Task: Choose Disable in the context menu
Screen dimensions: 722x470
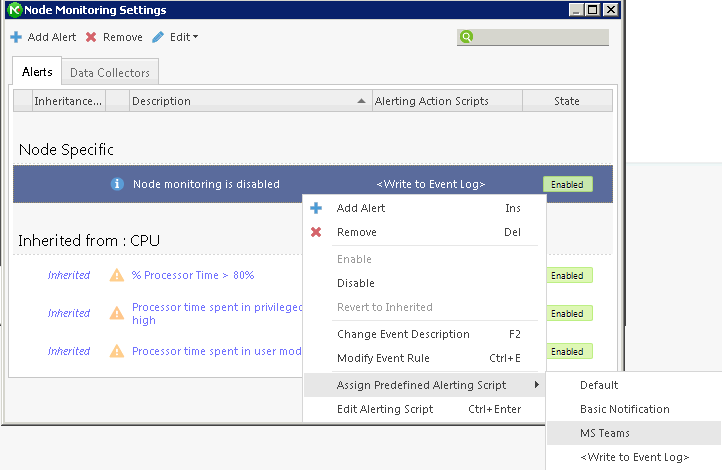Action: [x=356, y=283]
